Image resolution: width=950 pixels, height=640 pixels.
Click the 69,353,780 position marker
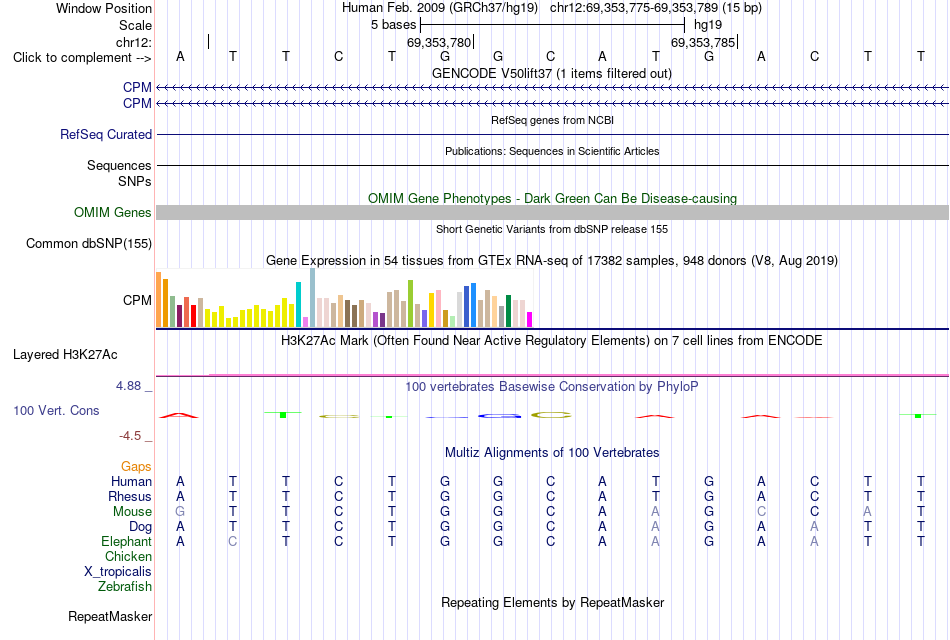pos(439,42)
